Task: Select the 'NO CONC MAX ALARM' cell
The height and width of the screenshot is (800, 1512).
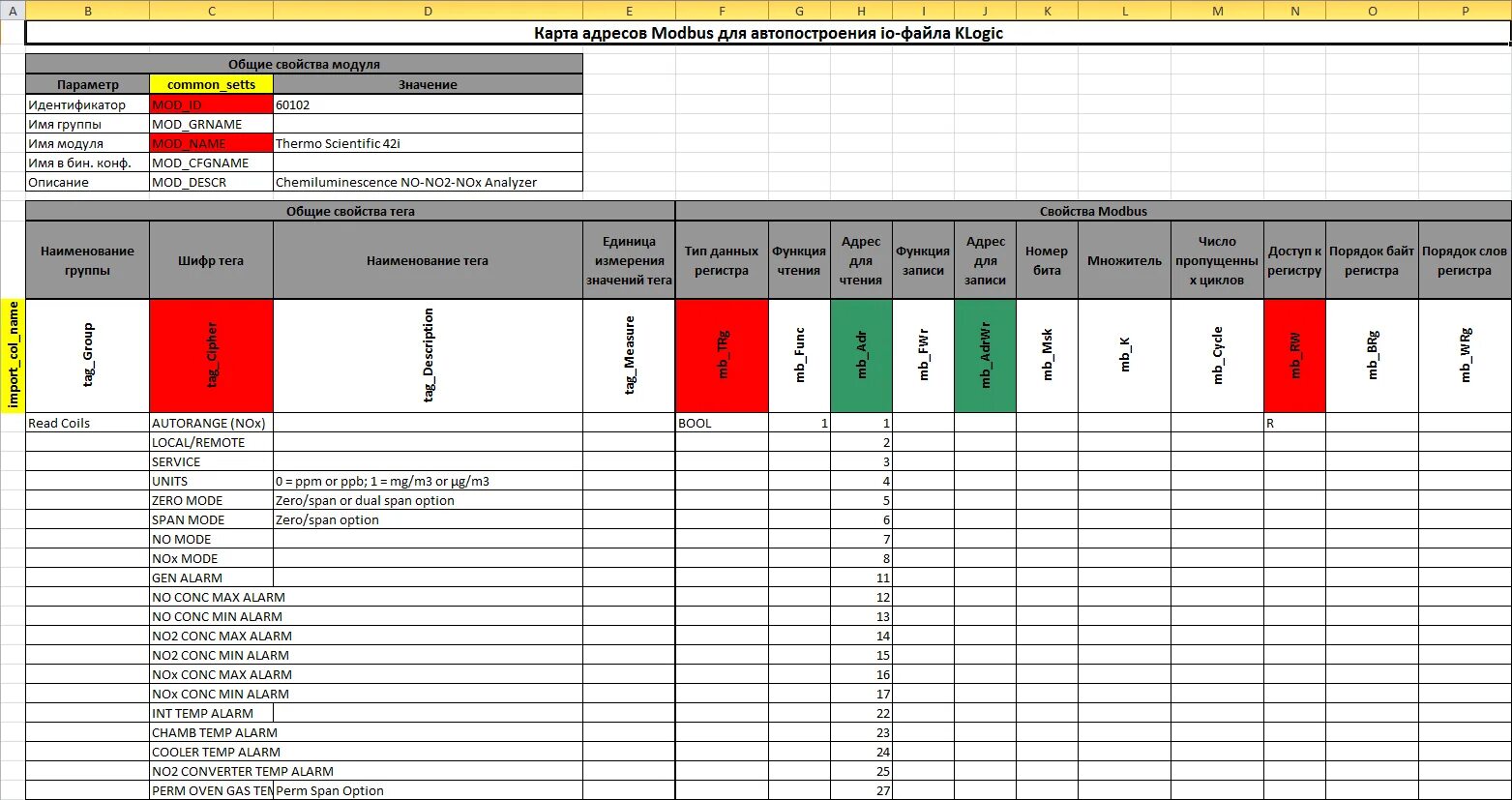Action: coord(212,598)
